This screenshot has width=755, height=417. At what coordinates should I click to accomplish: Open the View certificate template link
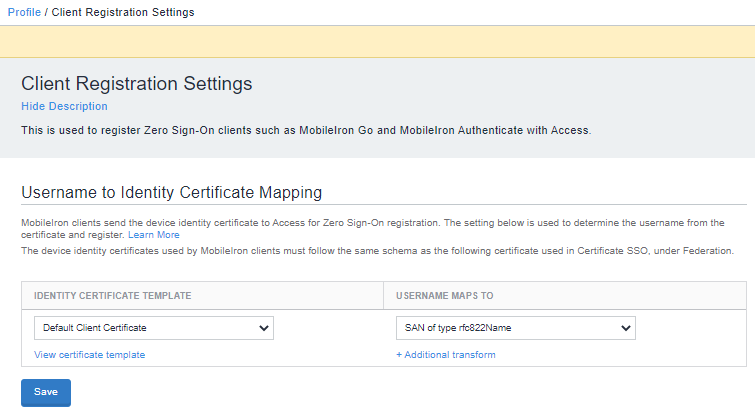[x=89, y=355]
